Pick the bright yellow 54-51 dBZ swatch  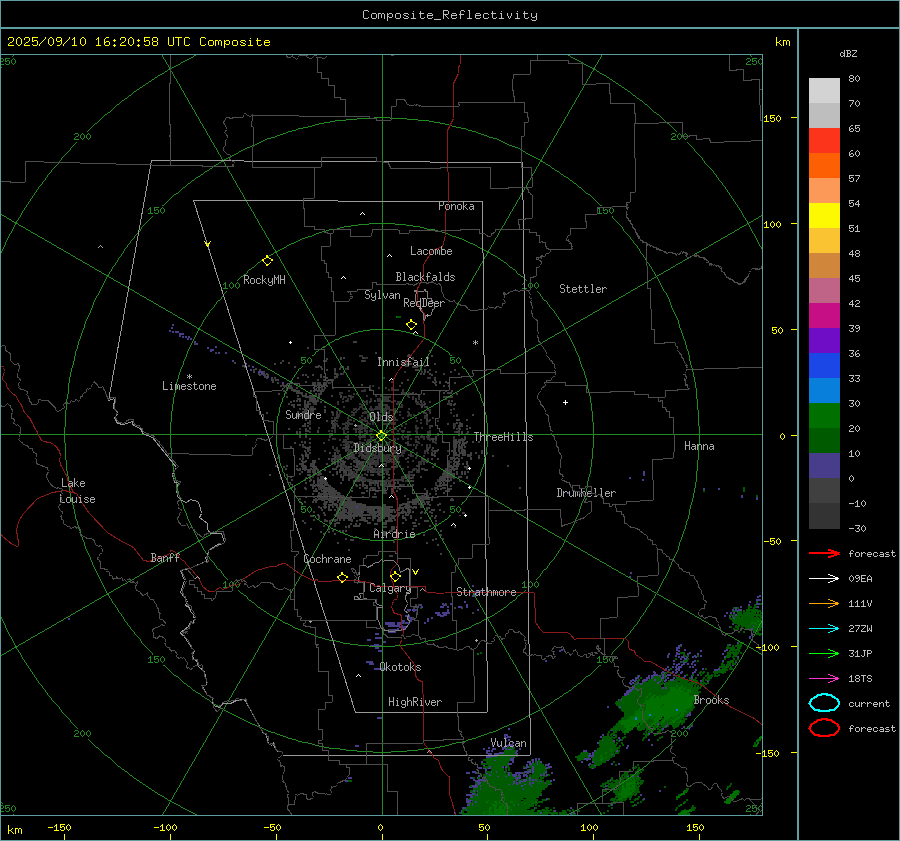824,216
